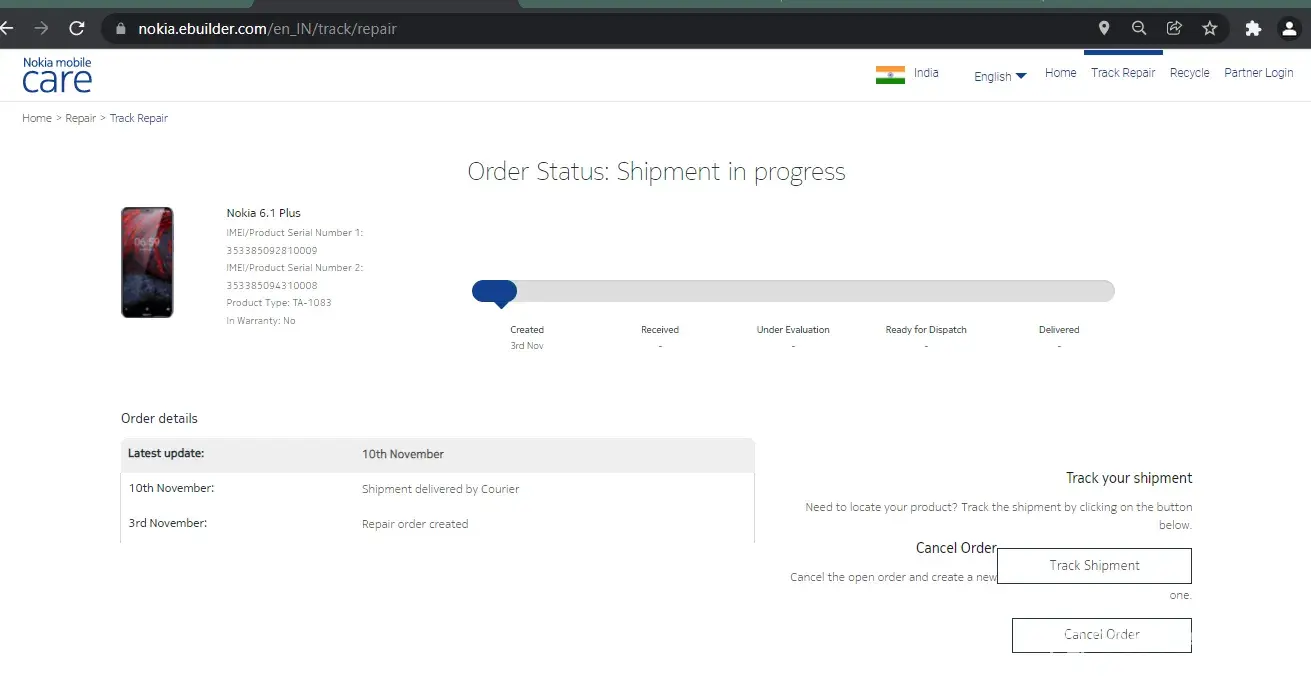Open Track Repair in top navigation

tap(1123, 73)
